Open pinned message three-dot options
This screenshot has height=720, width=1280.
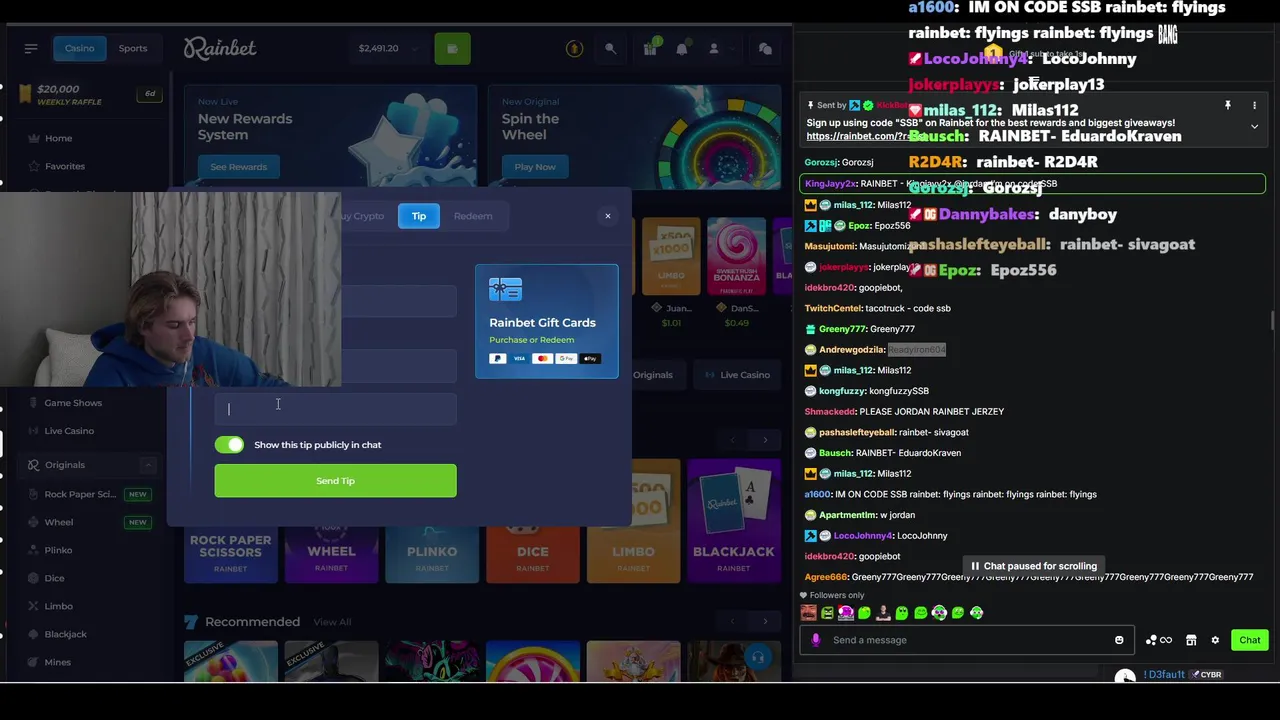coord(1254,105)
